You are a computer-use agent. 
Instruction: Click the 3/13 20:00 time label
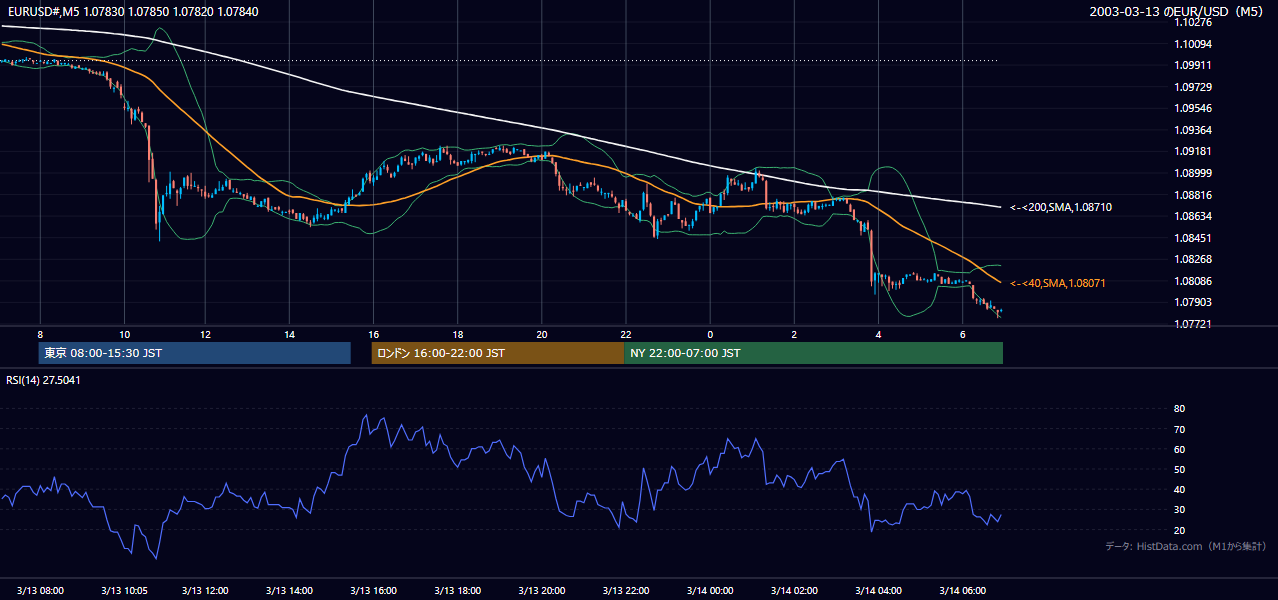click(x=542, y=591)
